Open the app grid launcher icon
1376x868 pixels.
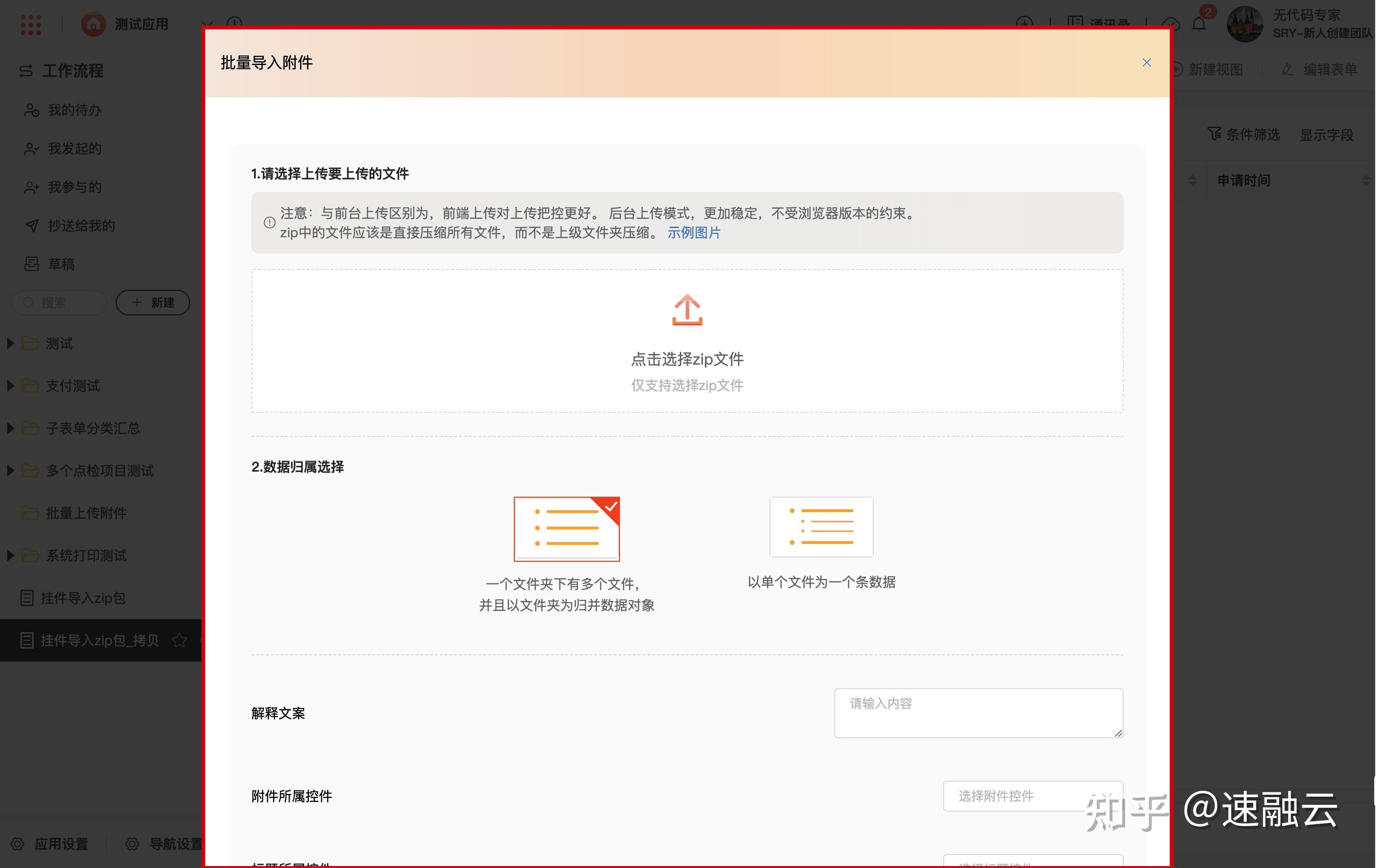pos(30,25)
